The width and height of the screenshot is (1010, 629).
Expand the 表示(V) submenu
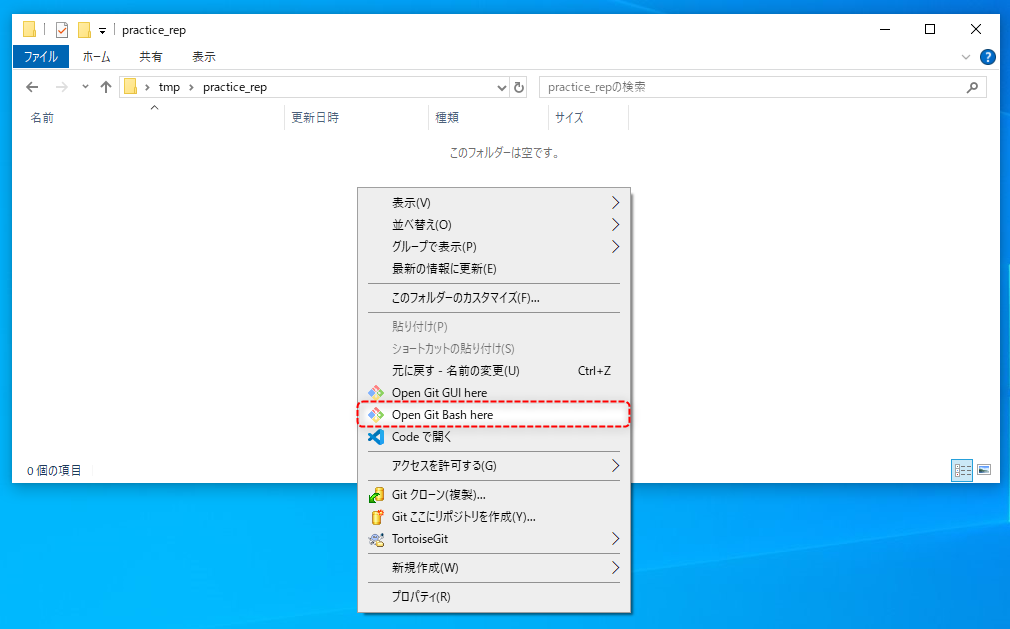click(x=615, y=203)
